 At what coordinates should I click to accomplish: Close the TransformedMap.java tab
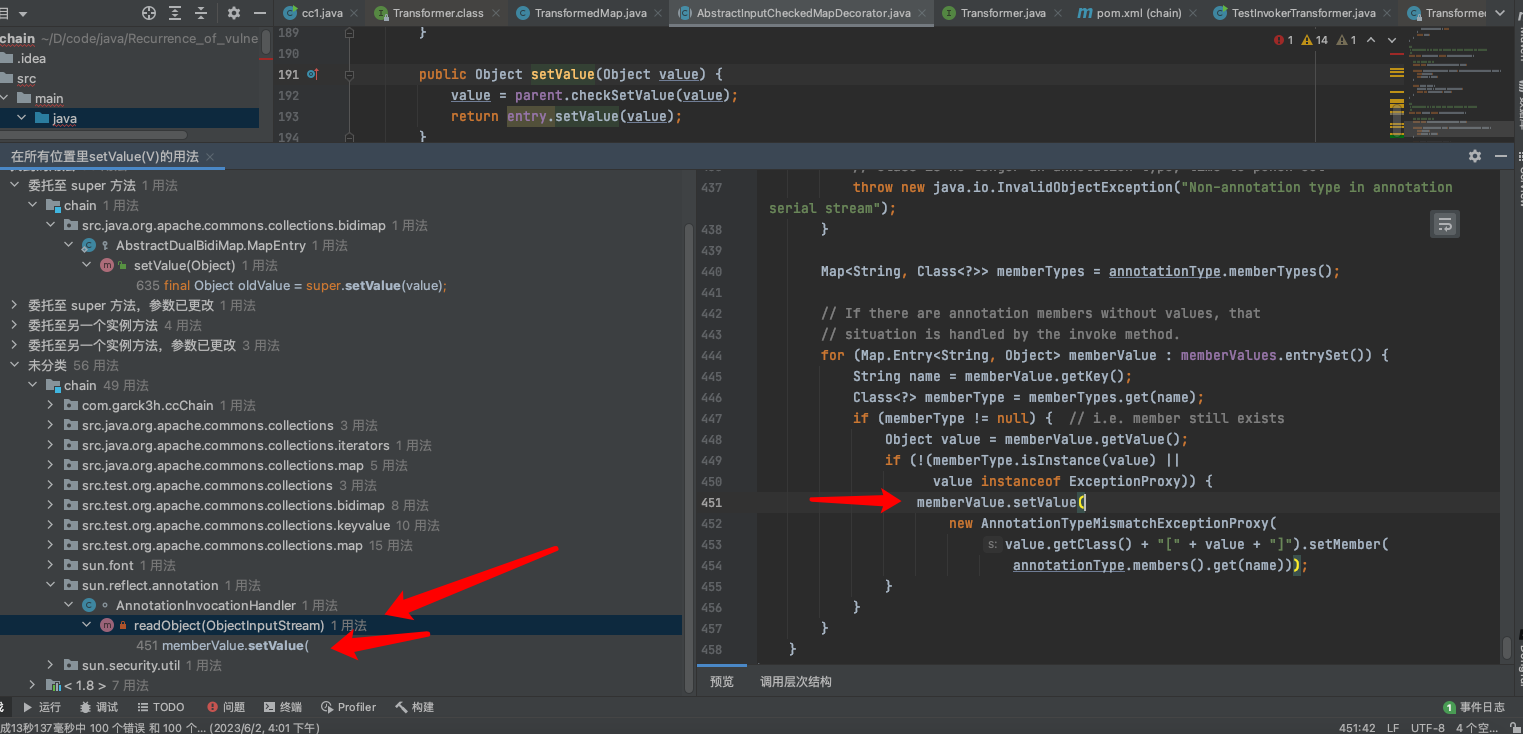click(x=657, y=13)
